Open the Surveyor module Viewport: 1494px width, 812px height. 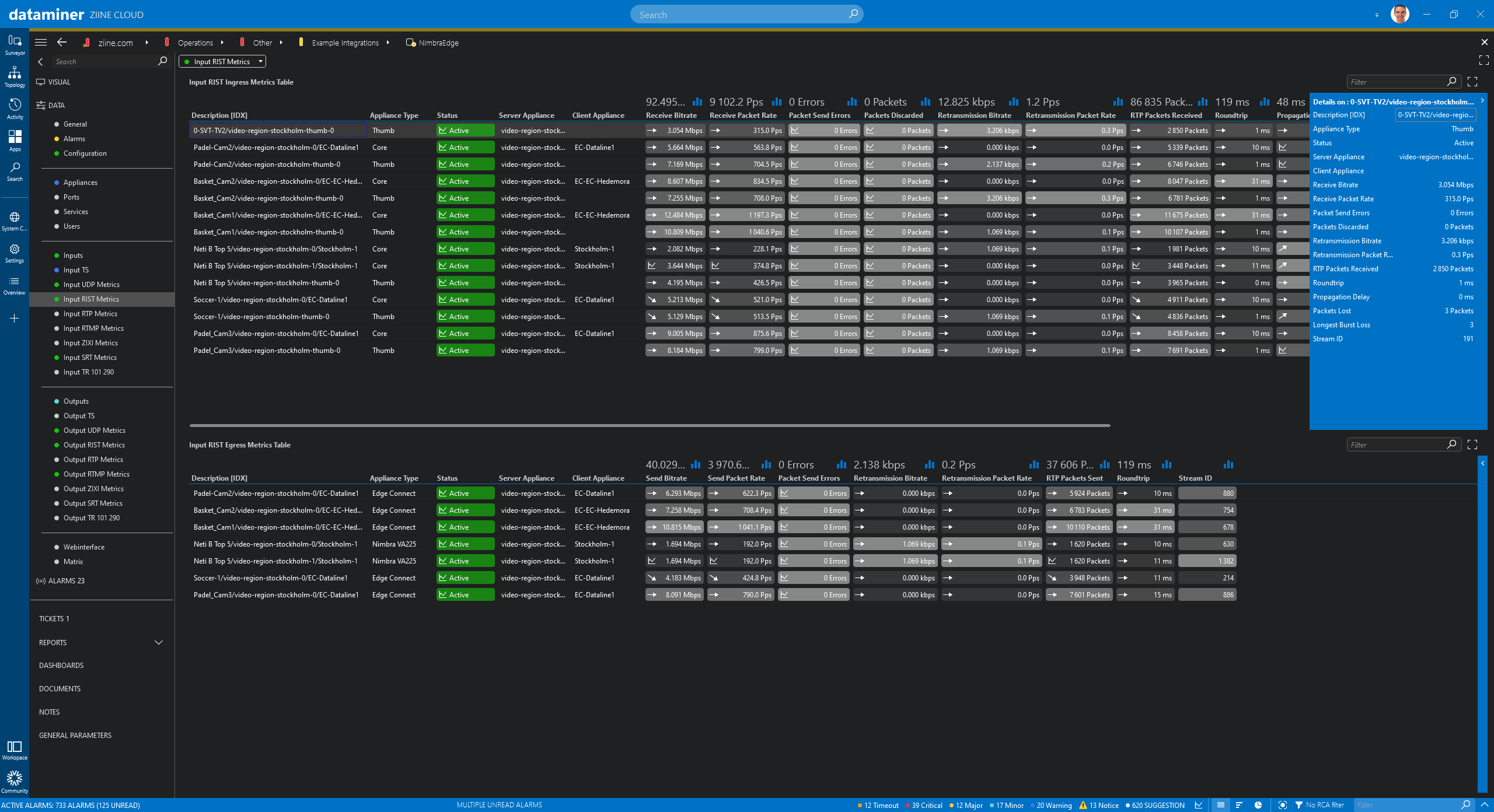coord(15,45)
